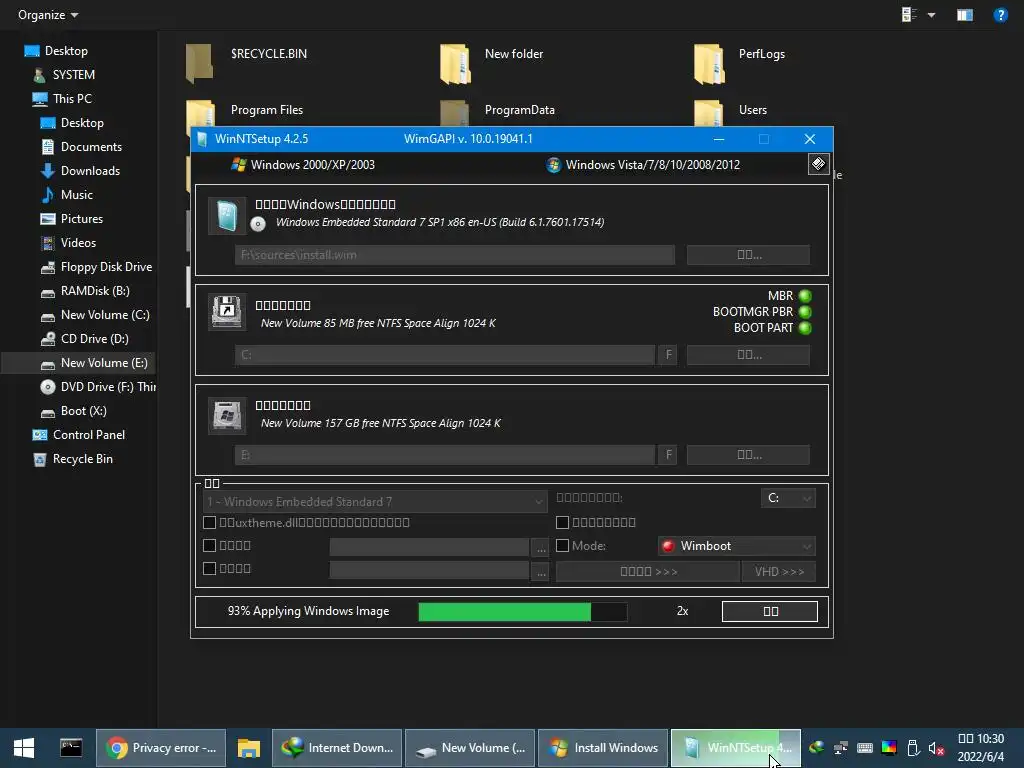
Task: Click the BOOTMGR PBR green status indicator
Action: point(805,312)
